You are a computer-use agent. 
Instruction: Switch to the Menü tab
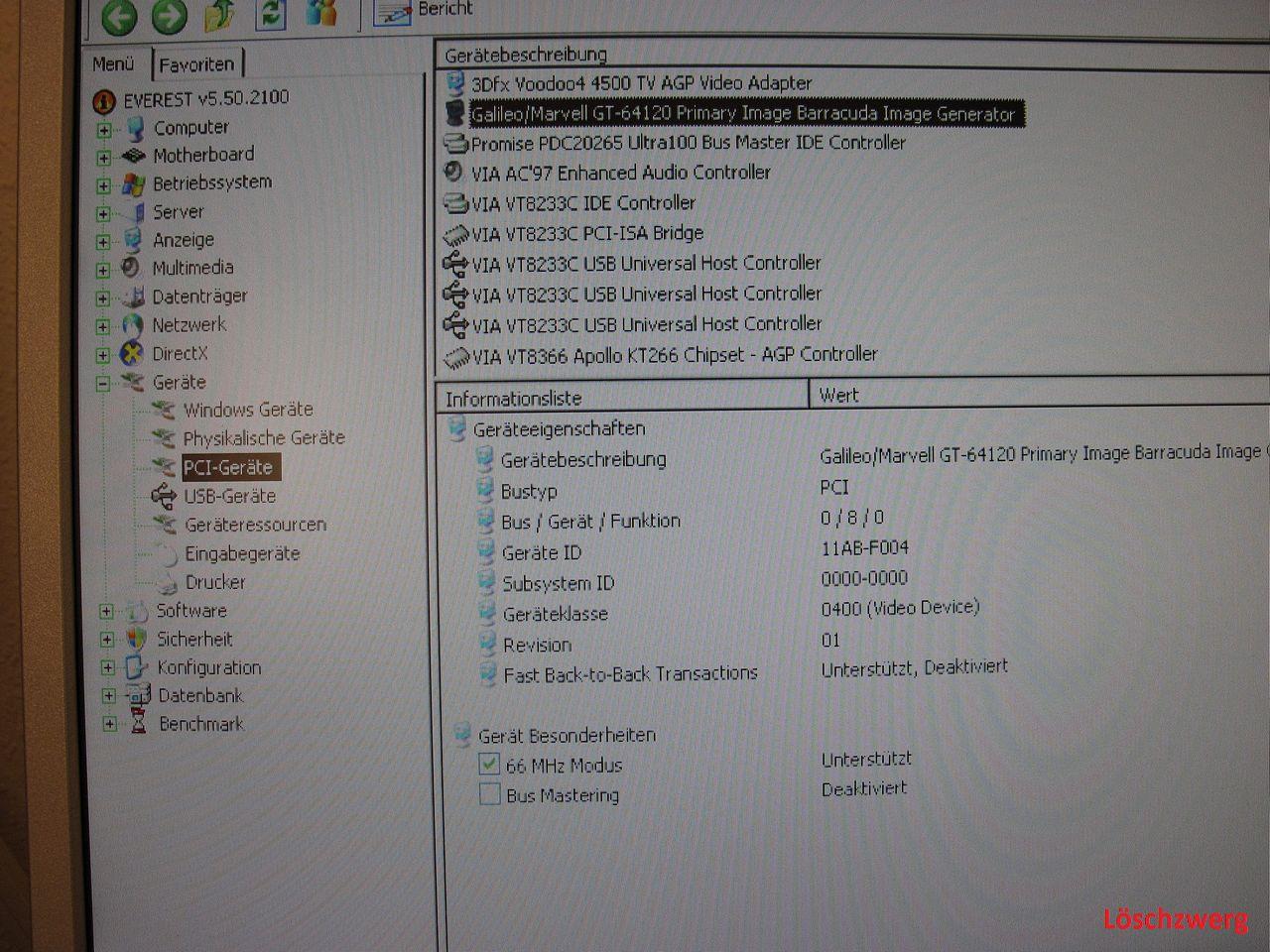pyautogui.click(x=113, y=63)
